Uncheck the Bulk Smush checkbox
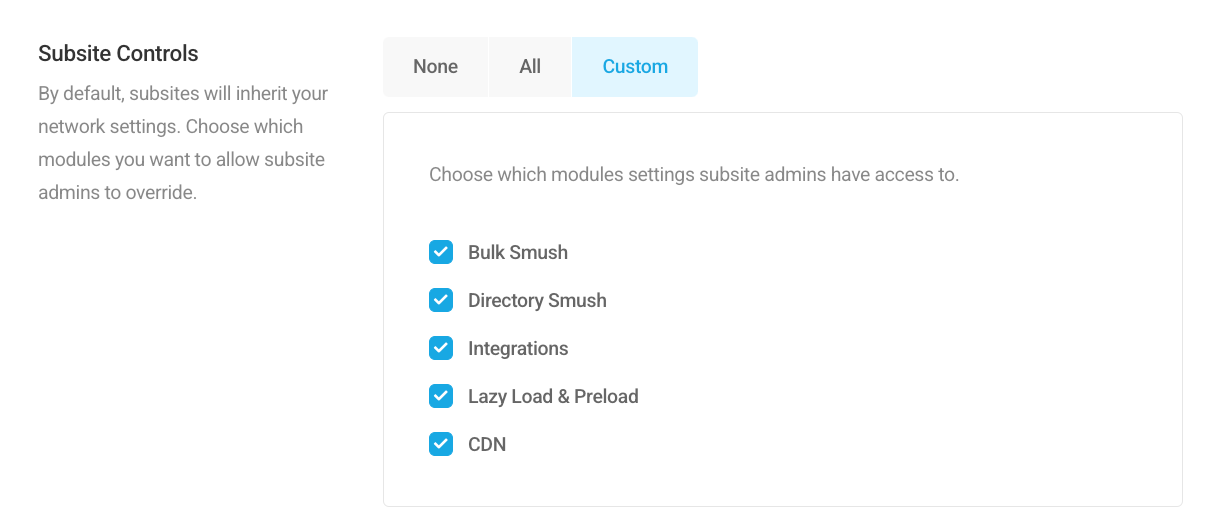The image size is (1220, 532). [x=441, y=252]
